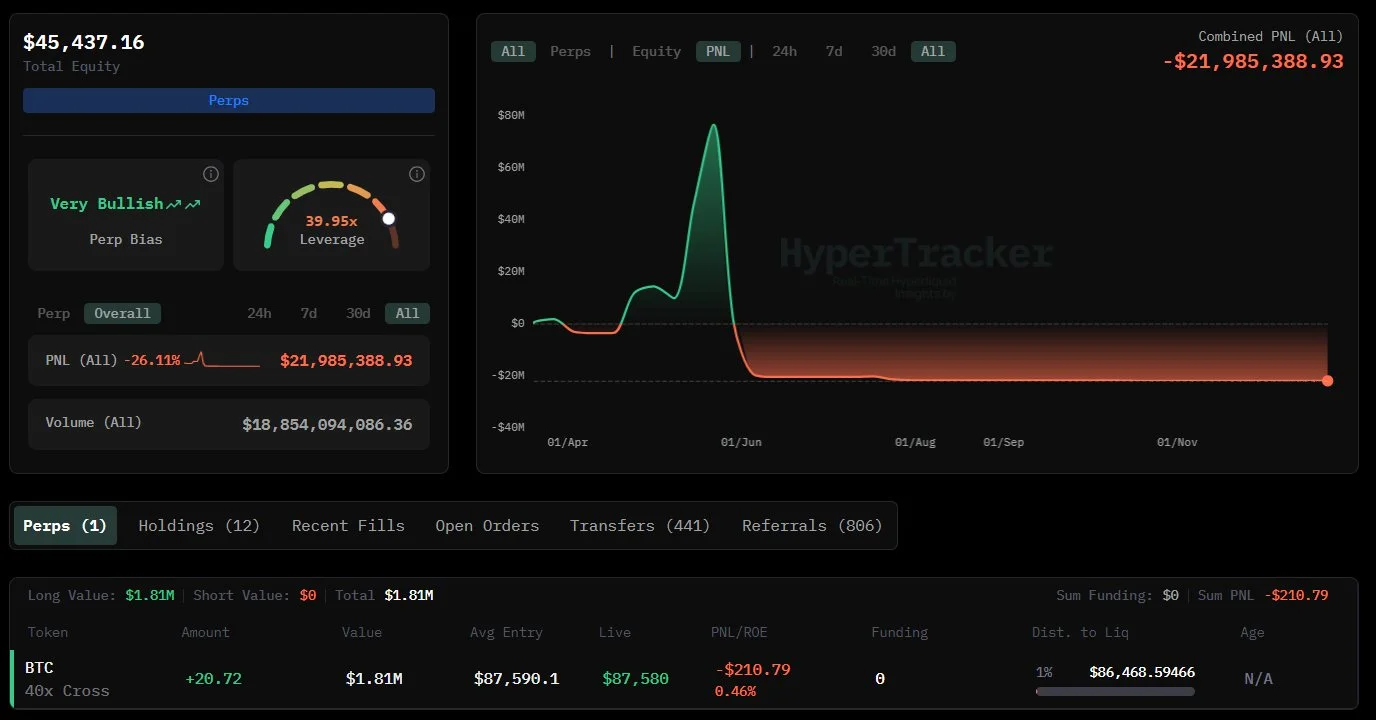Viewport: 1376px width, 720px height.
Task: Click the Very Bullish trend arrows icon
Action: 183,204
